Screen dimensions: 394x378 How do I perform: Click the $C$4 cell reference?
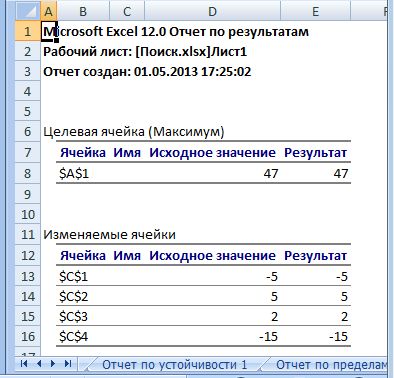(74, 337)
